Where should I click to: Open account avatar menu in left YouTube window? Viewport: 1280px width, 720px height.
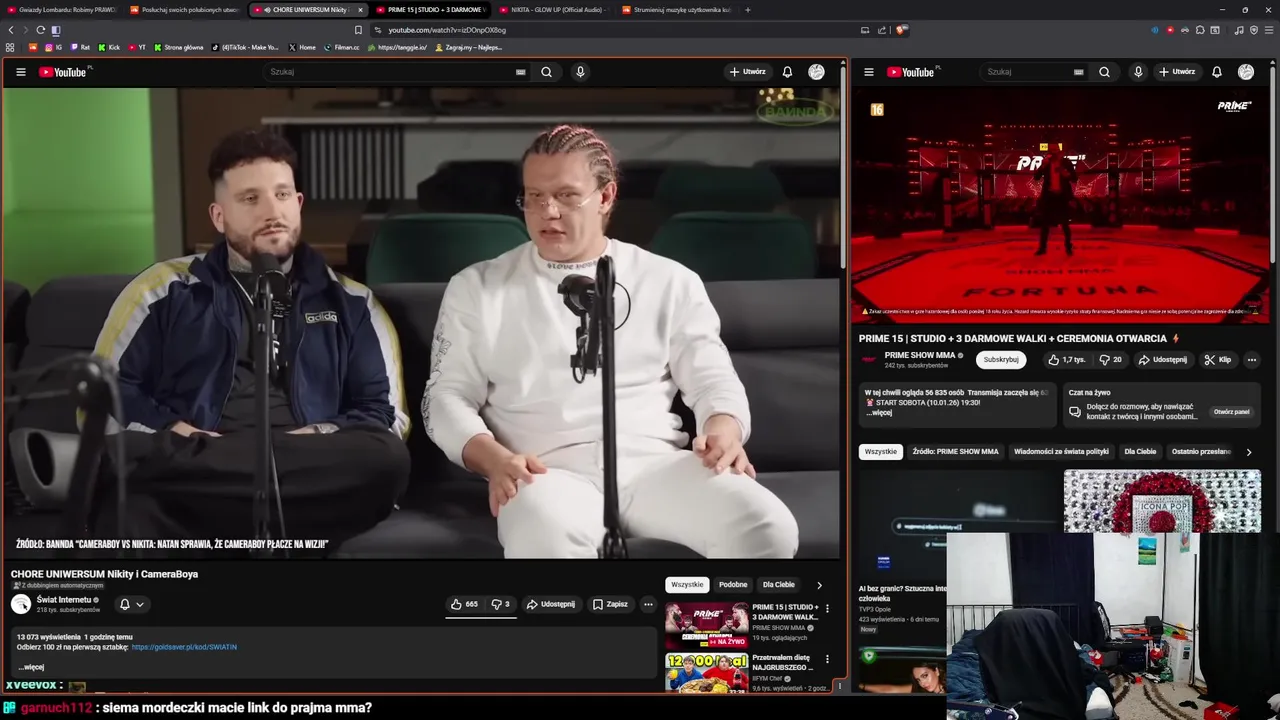pyautogui.click(x=816, y=72)
